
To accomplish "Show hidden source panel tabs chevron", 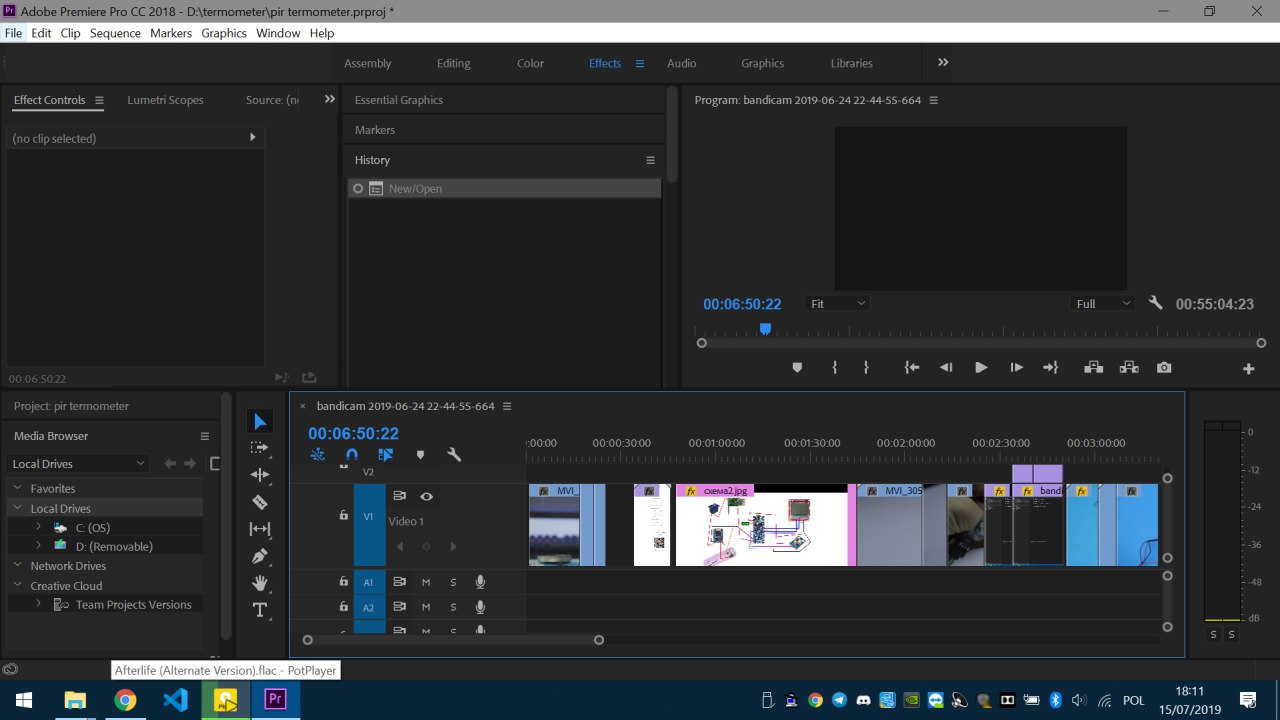I will 329,99.
